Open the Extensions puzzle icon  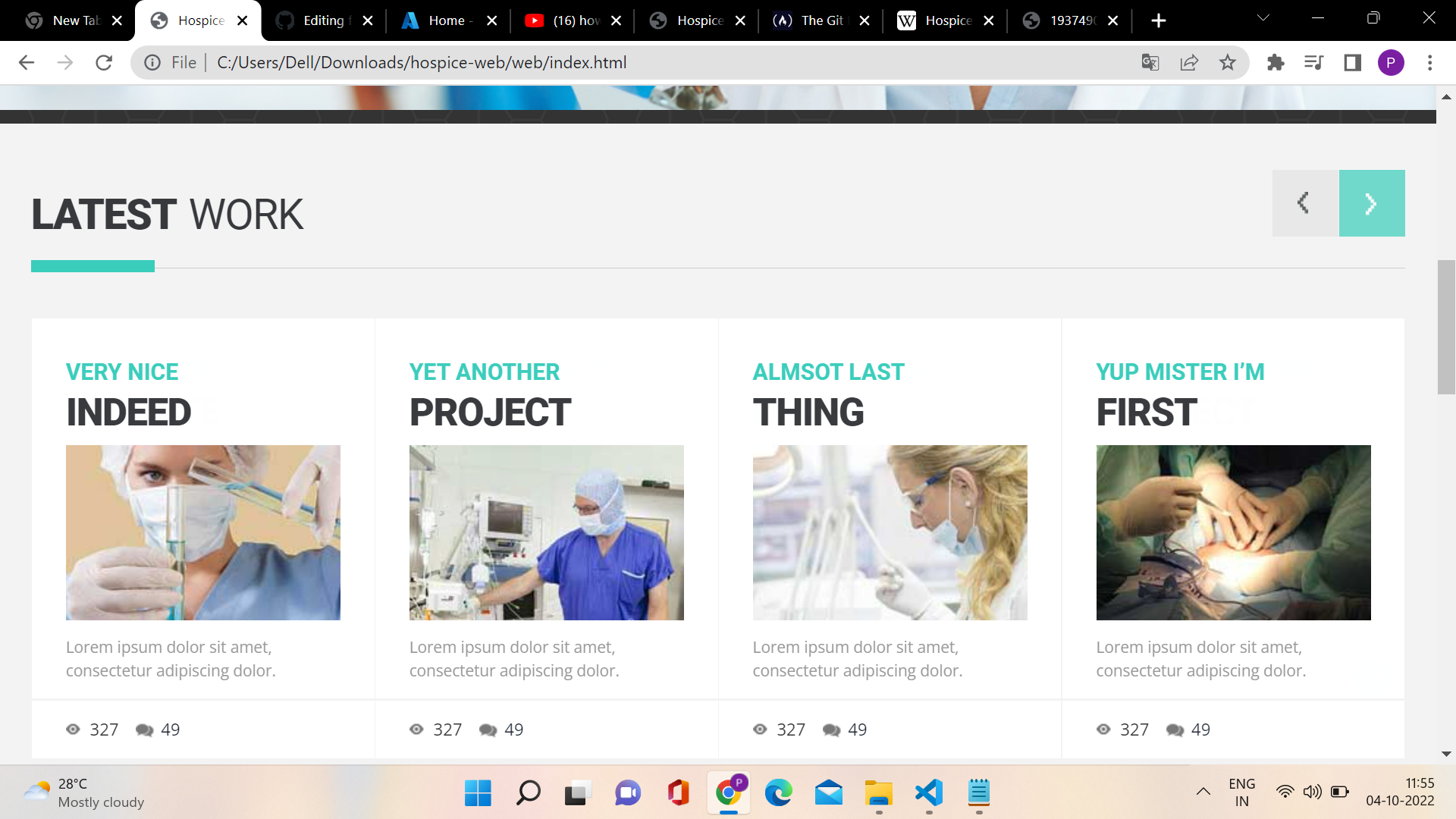coord(1276,63)
